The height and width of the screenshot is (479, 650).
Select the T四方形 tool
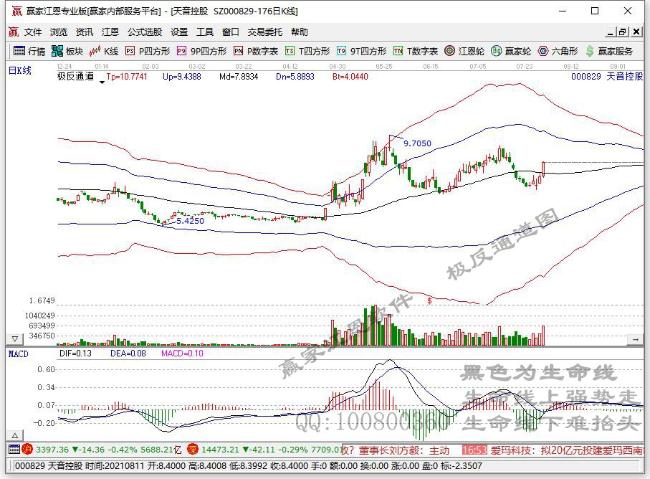[307, 51]
